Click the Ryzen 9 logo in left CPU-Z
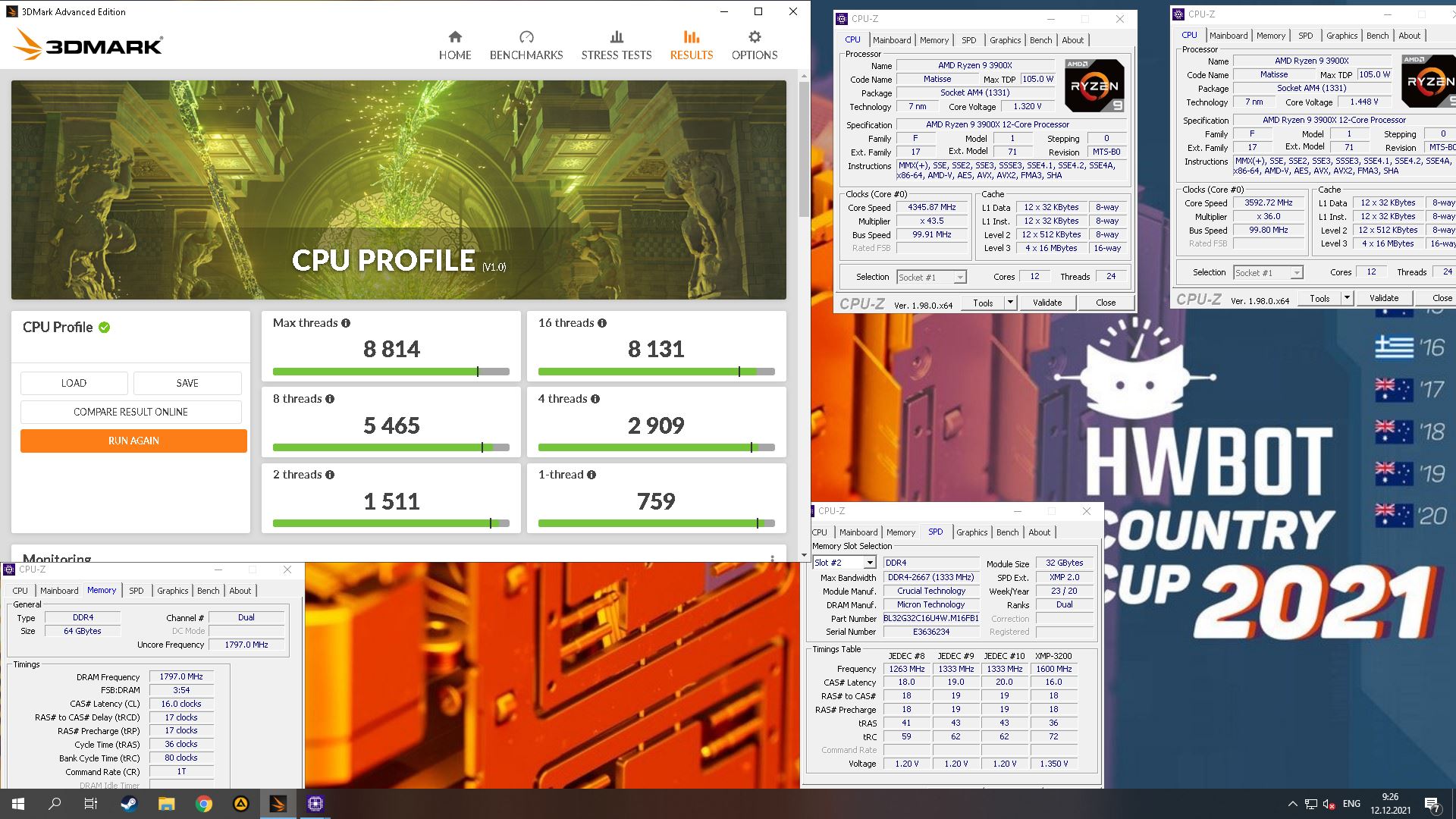1456x819 pixels. (1094, 86)
